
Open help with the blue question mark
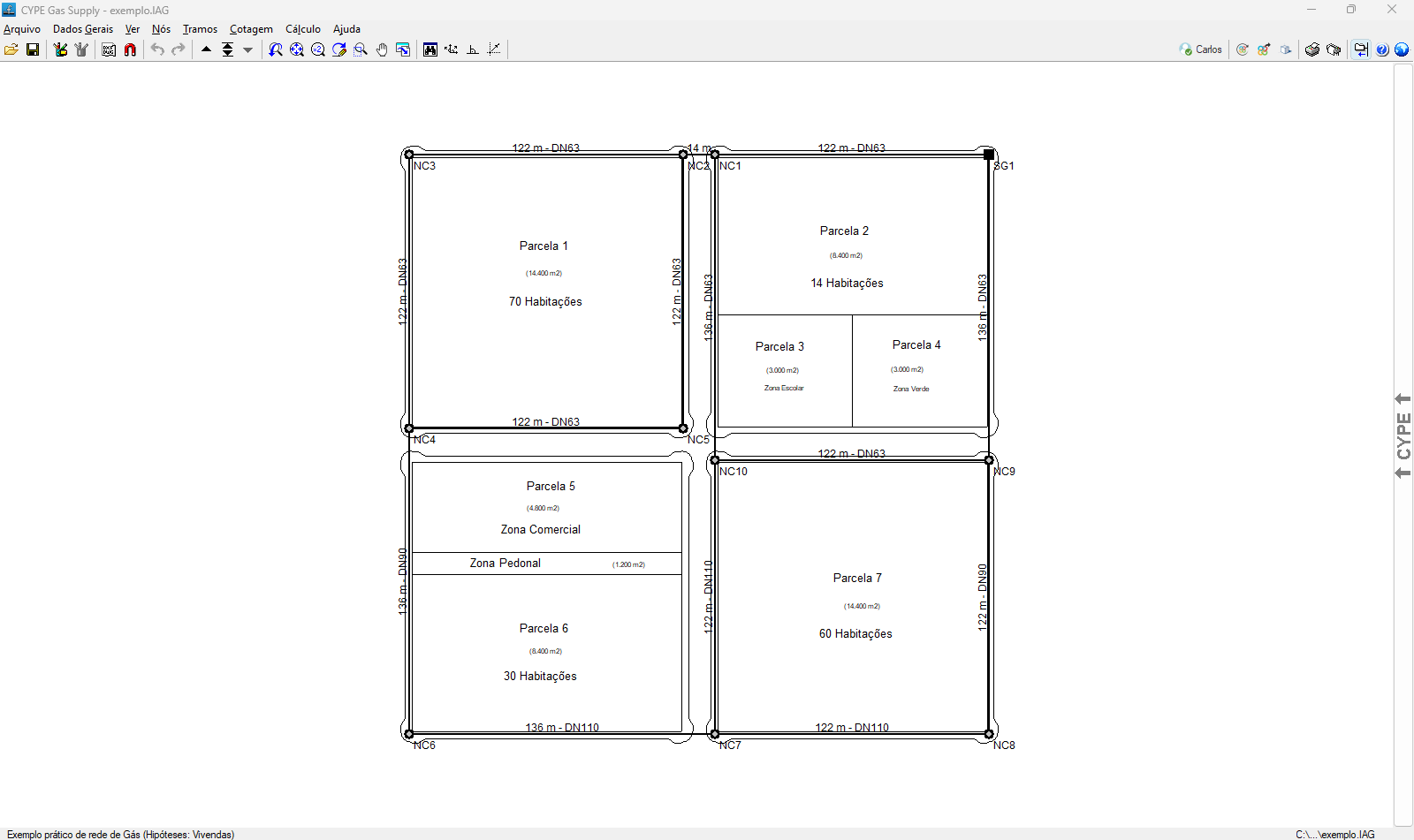pyautogui.click(x=1382, y=49)
